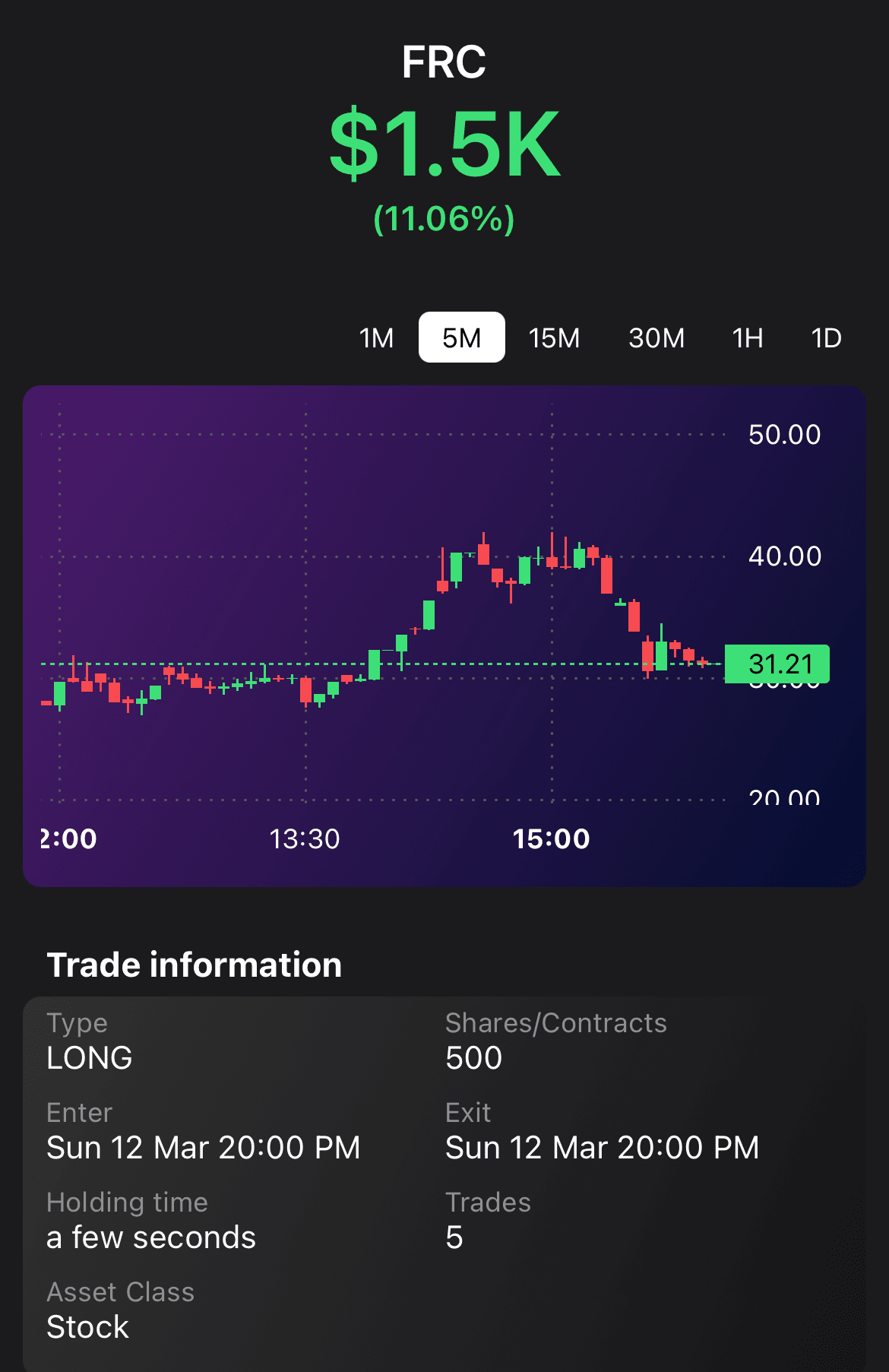Screen dimensions: 889x1372
Task: Tap the 11.06% return percentage
Action: pos(444,219)
